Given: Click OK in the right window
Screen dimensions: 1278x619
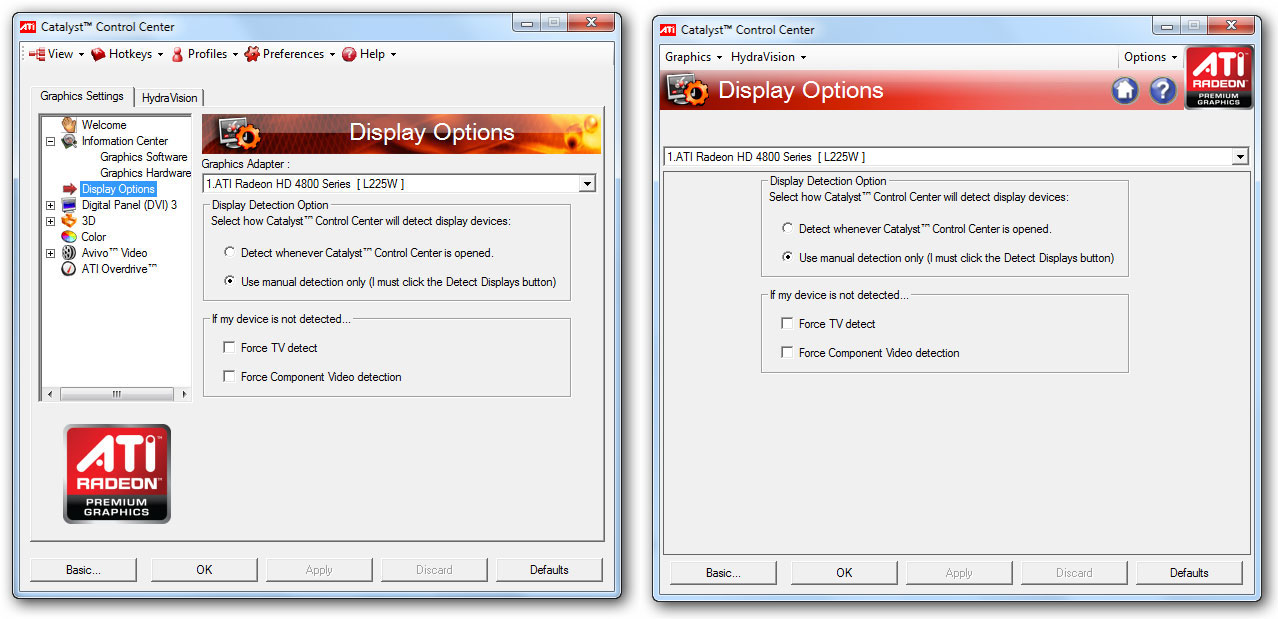Looking at the screenshot, I should pyautogui.click(x=844, y=573).
